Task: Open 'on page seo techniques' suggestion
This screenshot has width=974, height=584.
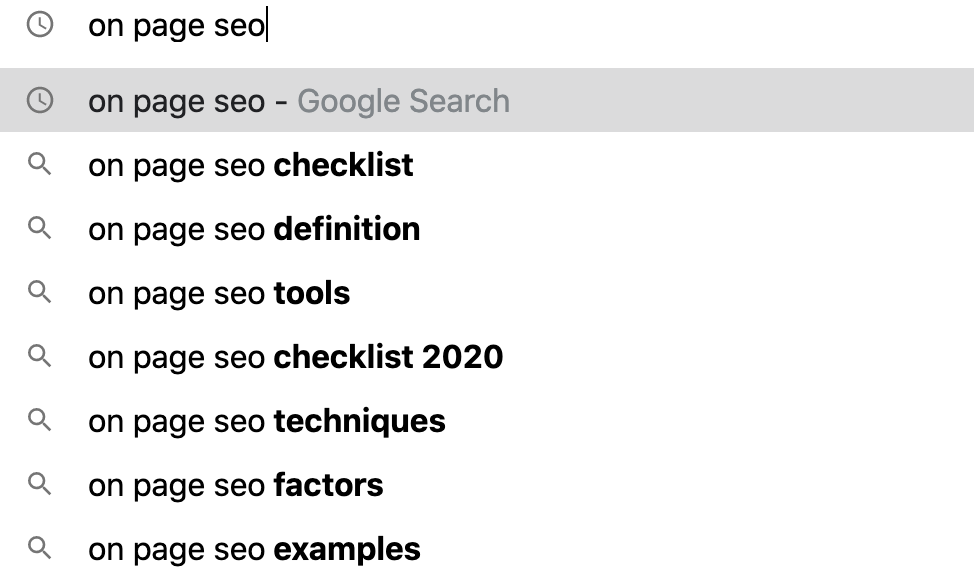Action: (x=267, y=421)
